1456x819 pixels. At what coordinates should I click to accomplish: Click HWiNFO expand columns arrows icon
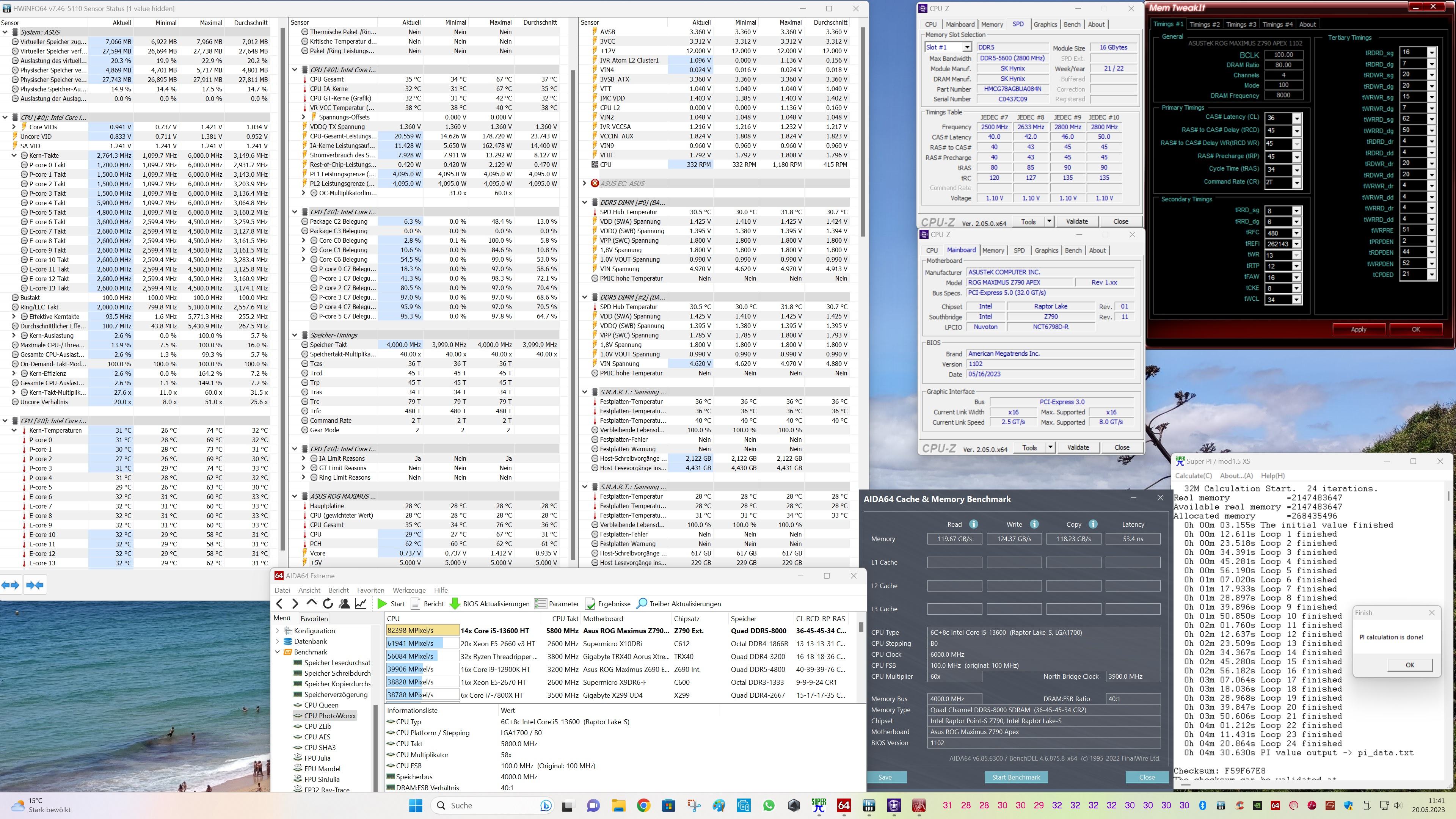tap(11, 585)
